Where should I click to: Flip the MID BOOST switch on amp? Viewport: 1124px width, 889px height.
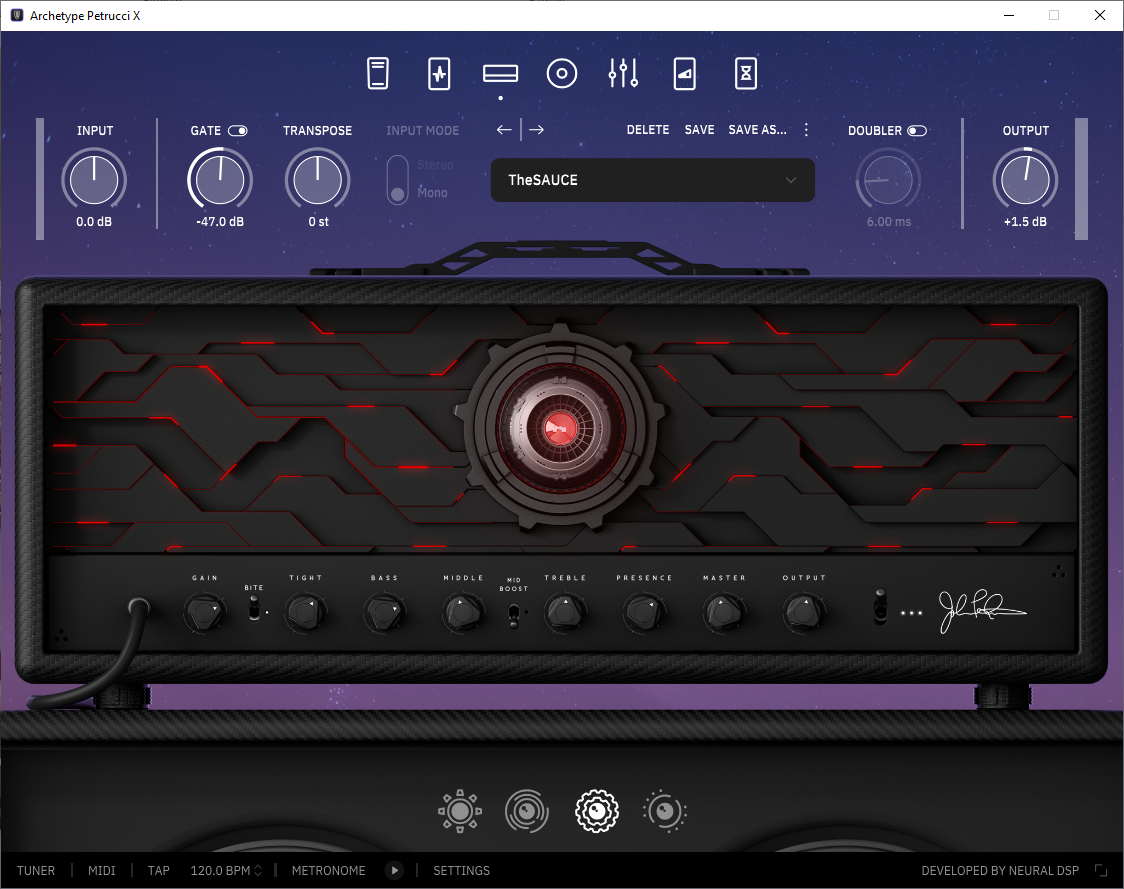pyautogui.click(x=513, y=614)
